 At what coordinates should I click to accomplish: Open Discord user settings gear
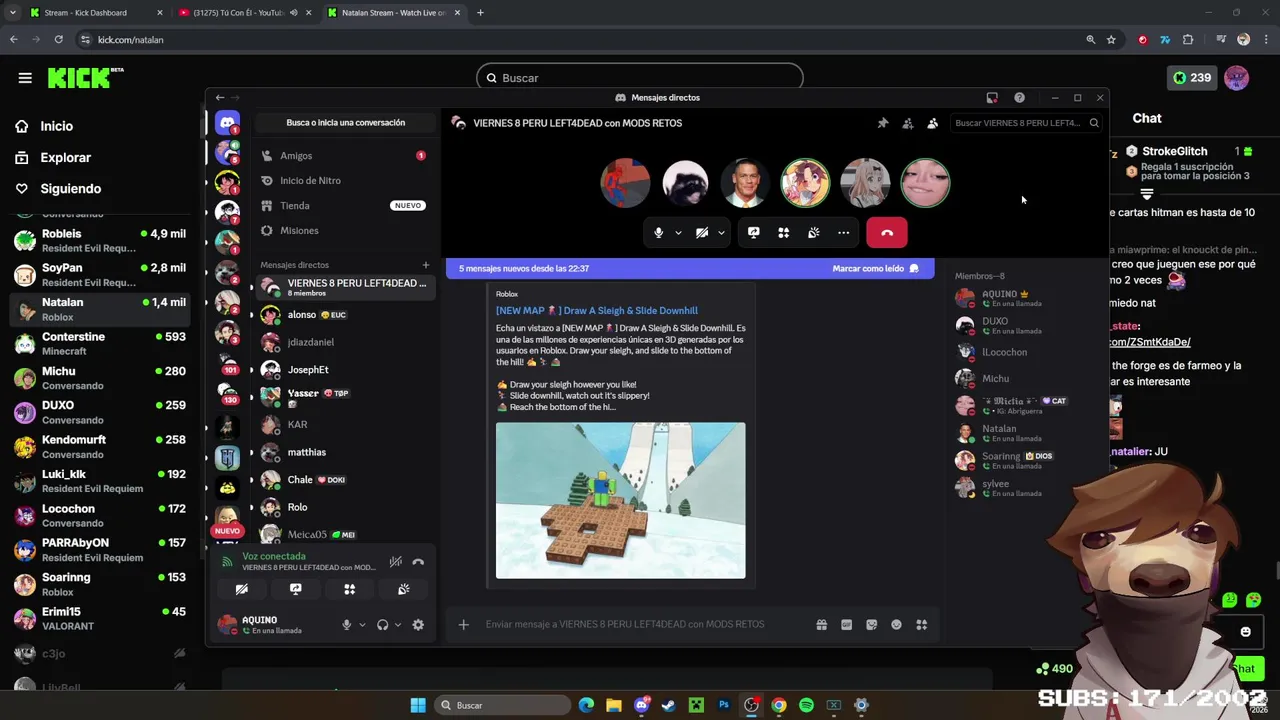tap(418, 625)
